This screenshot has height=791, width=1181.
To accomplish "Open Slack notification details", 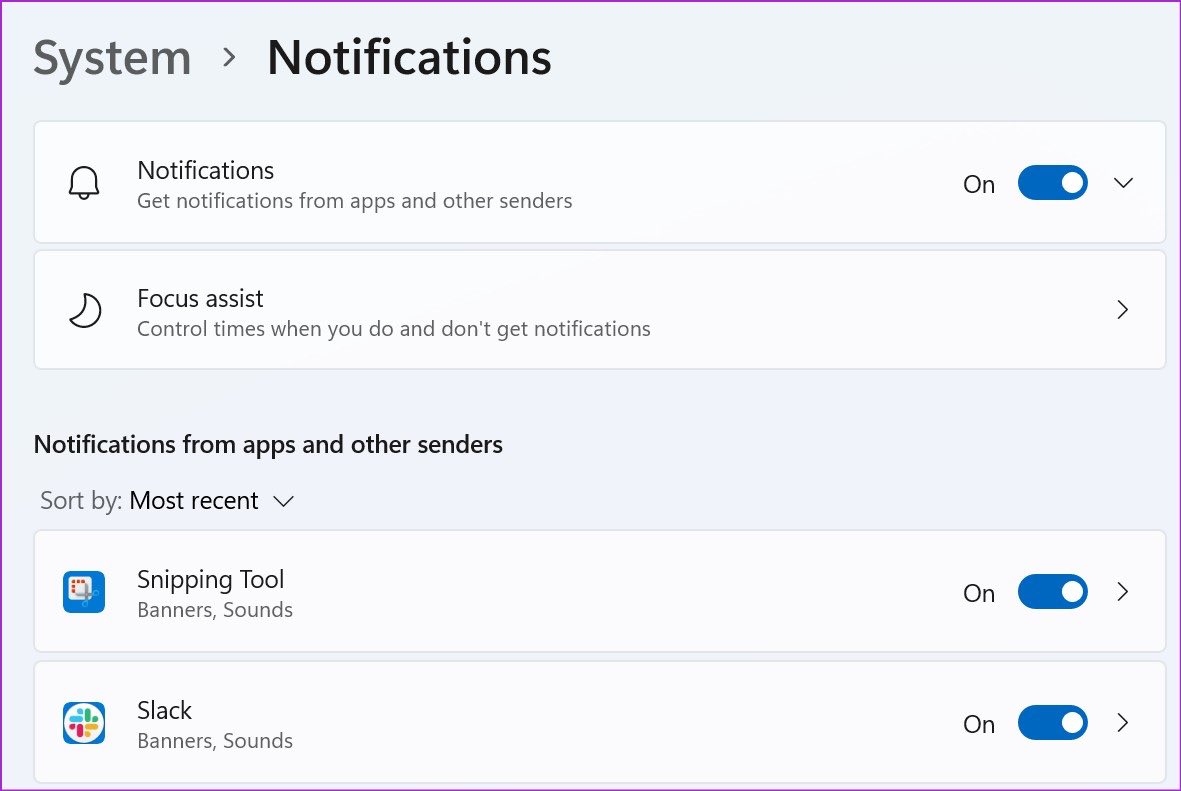I will [1122, 722].
